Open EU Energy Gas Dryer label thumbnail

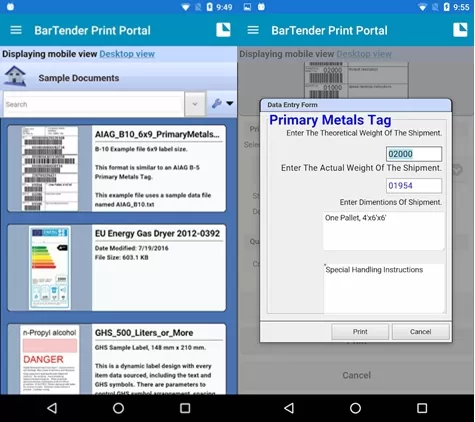(50, 268)
